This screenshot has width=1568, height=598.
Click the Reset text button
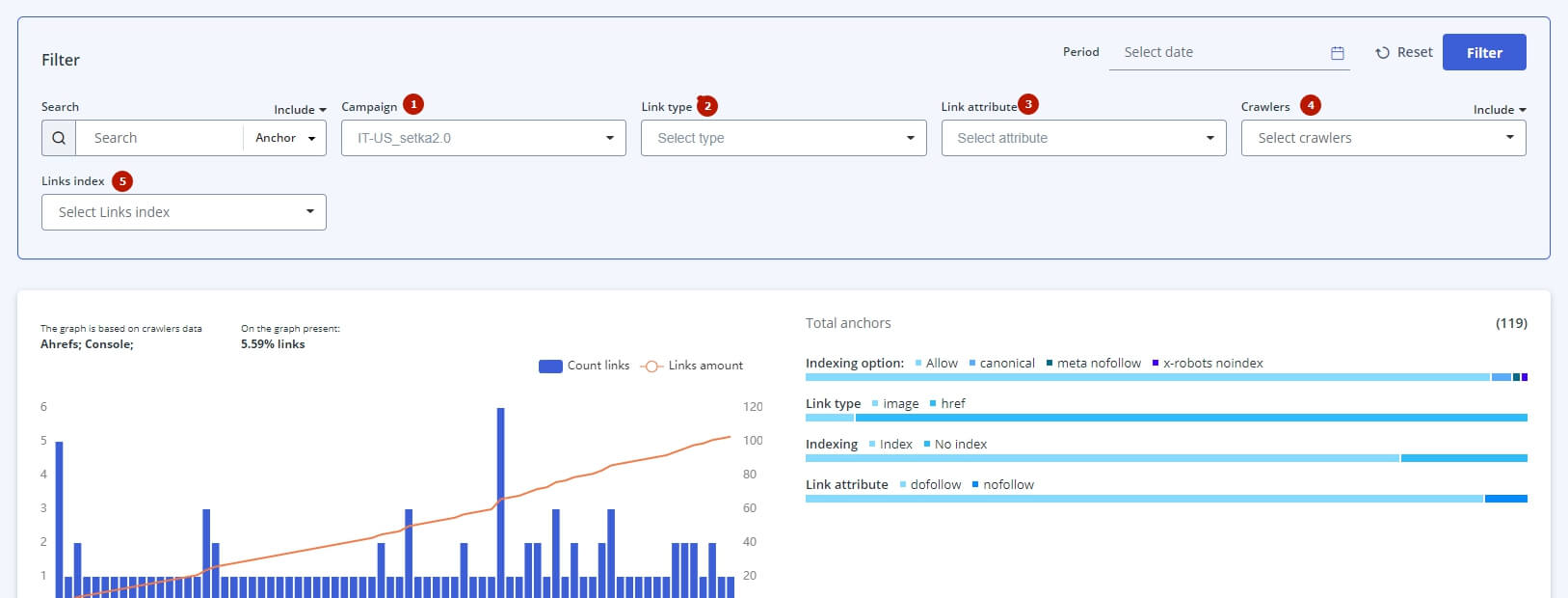pyautogui.click(x=1415, y=52)
